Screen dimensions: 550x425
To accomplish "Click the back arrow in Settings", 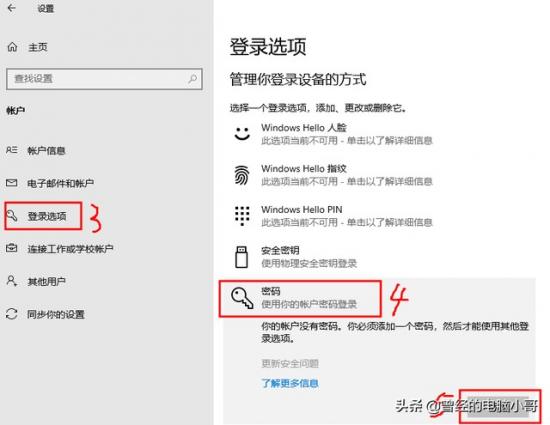I will coord(12,8).
